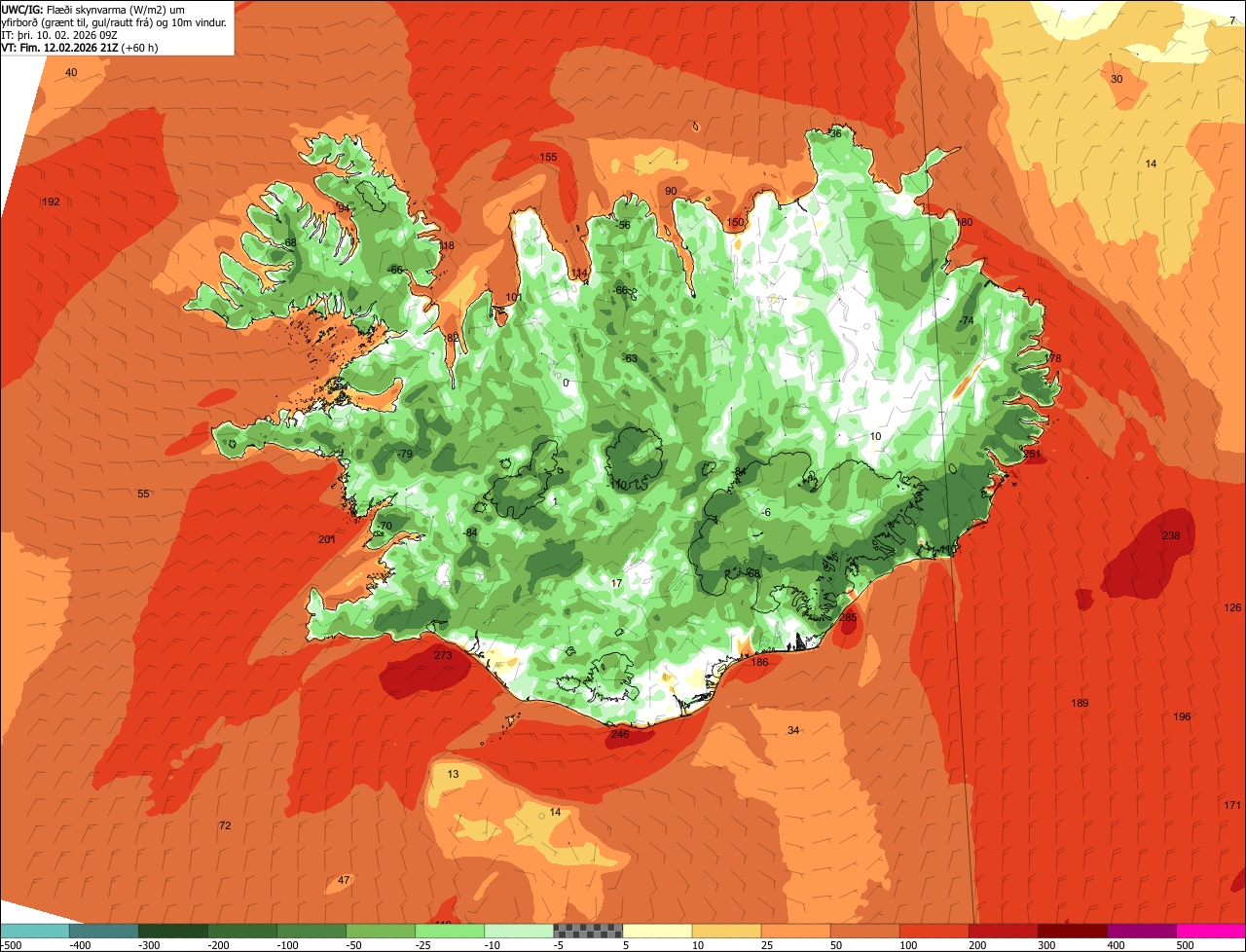Click the 126 value at the right edge
This screenshot has height=952, width=1246.
coord(1232,607)
